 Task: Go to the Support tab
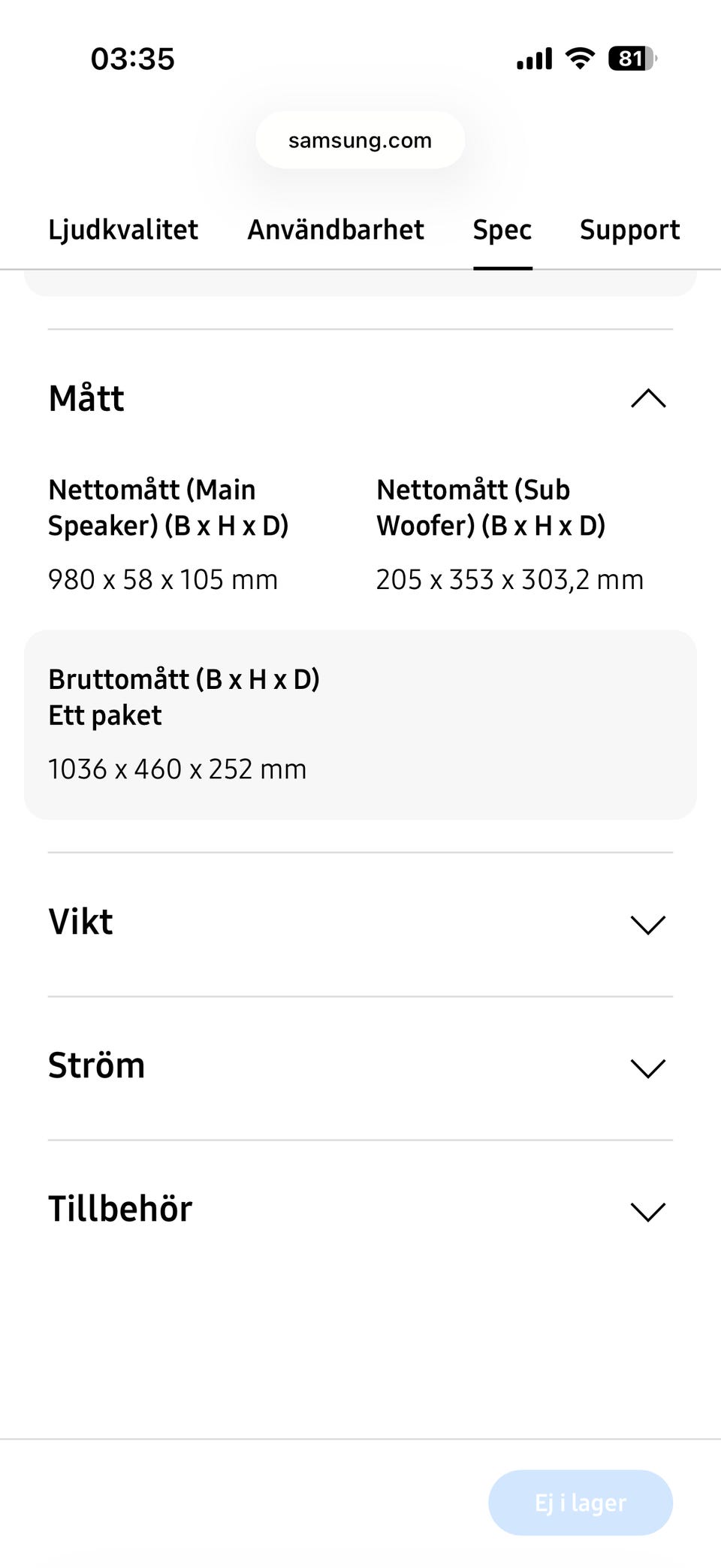click(x=629, y=230)
